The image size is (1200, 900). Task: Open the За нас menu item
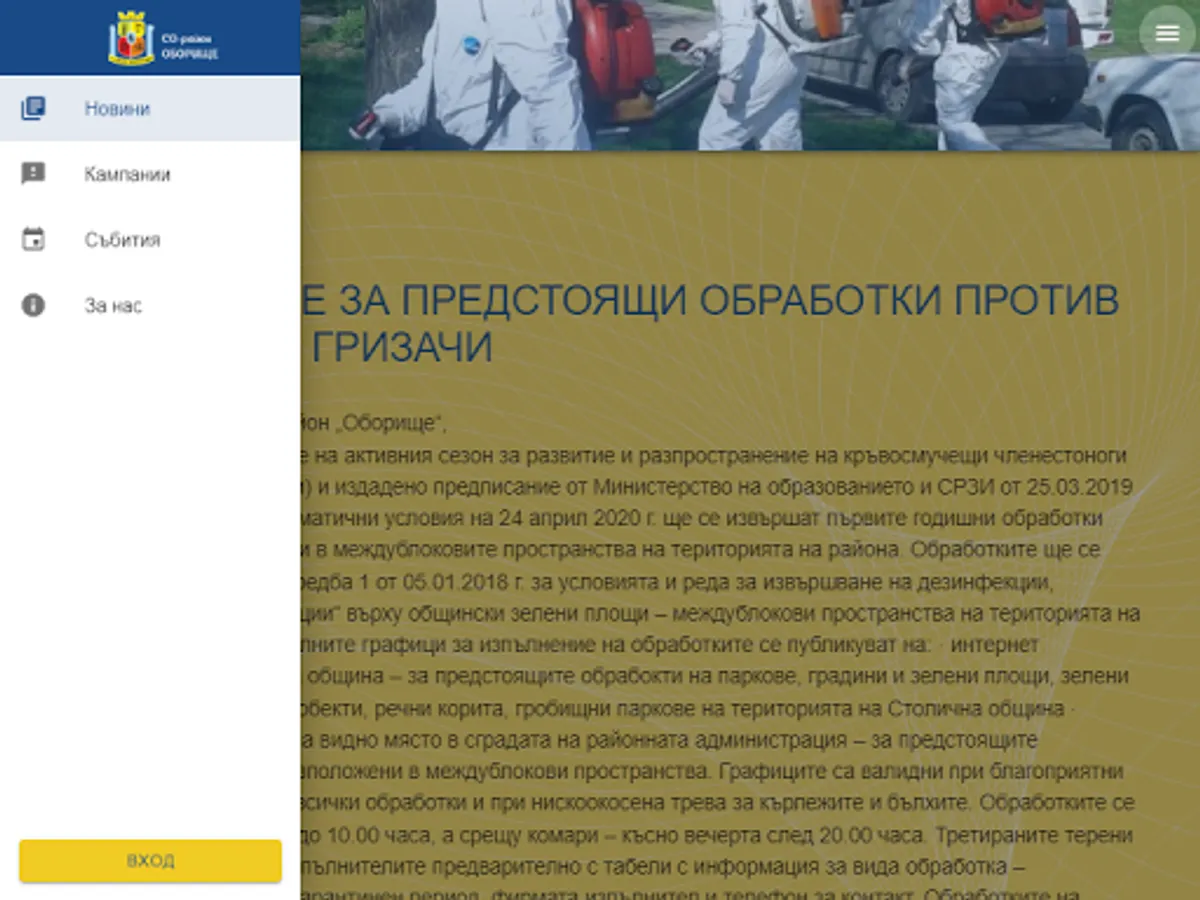(150, 305)
